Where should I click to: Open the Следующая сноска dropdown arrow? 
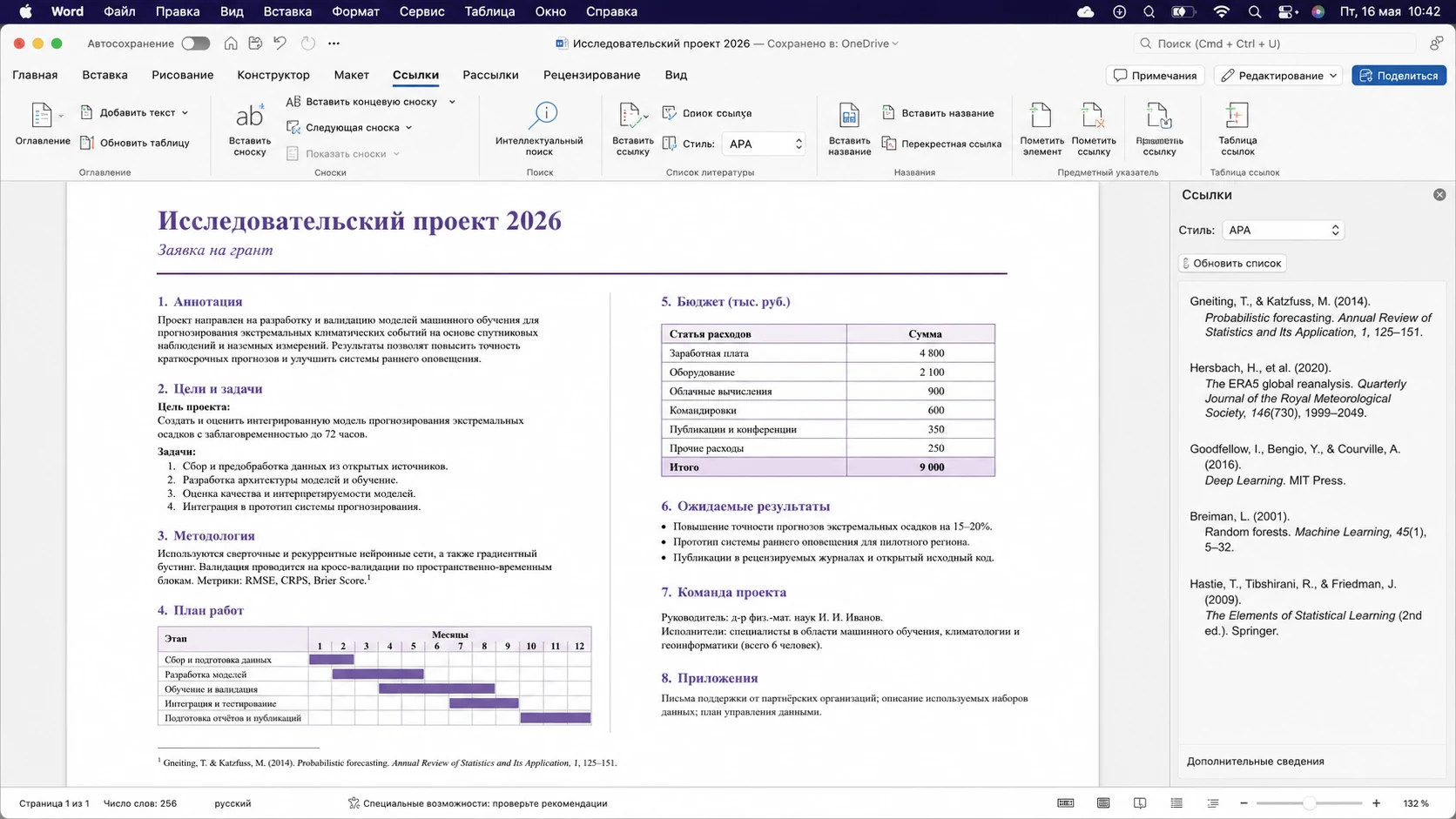pos(408,128)
